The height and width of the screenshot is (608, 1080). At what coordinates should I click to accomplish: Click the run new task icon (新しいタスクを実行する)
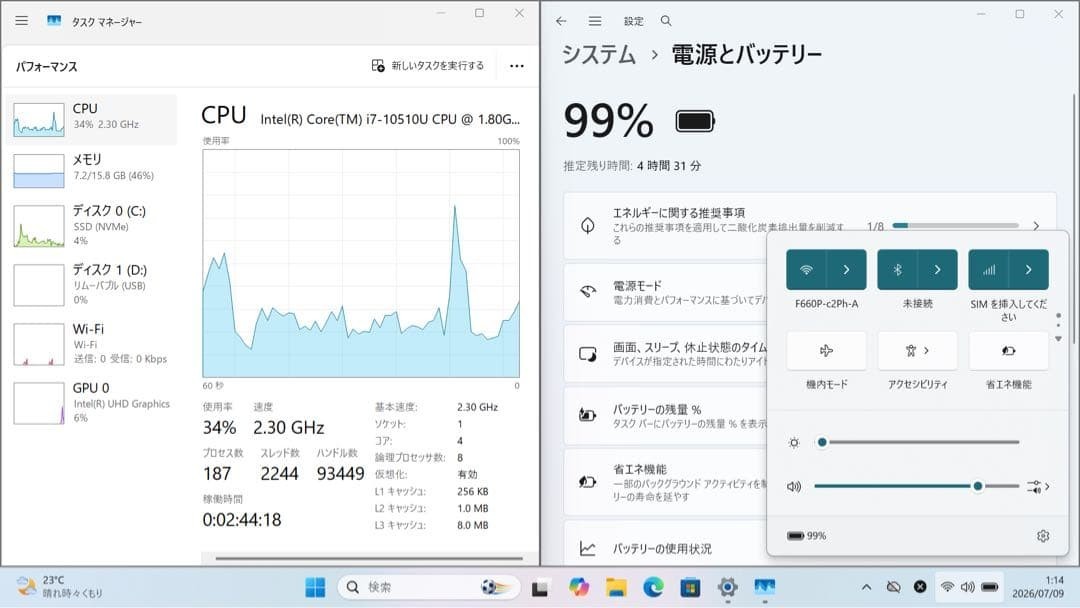click(378, 65)
